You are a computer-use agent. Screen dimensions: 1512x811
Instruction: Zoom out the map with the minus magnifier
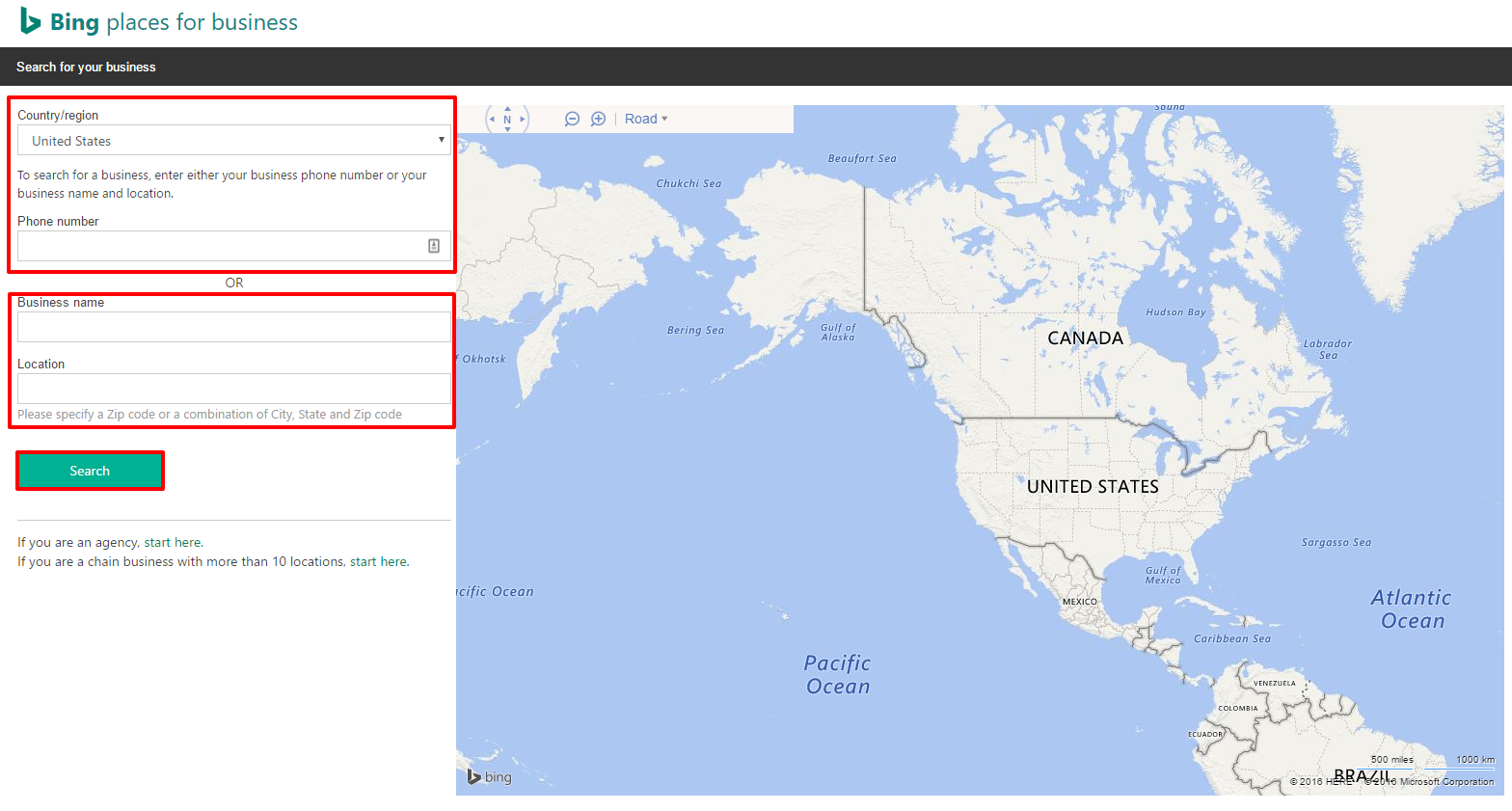[572, 119]
